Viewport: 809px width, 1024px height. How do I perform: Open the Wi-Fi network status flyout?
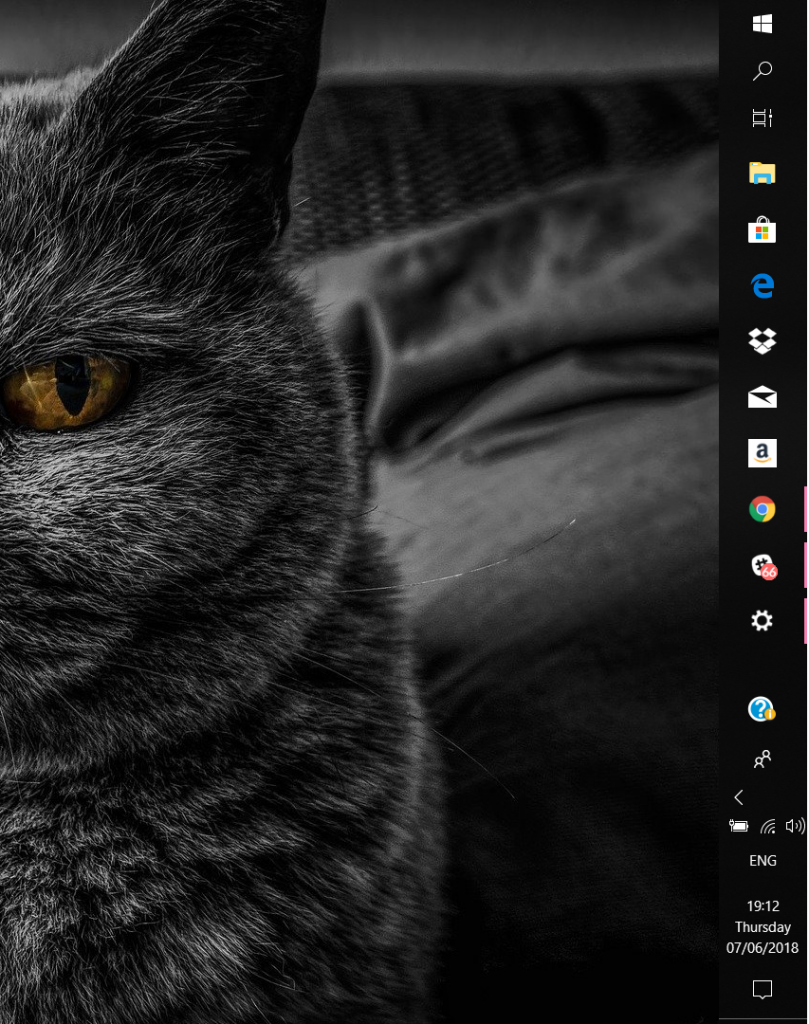pyautogui.click(x=767, y=825)
